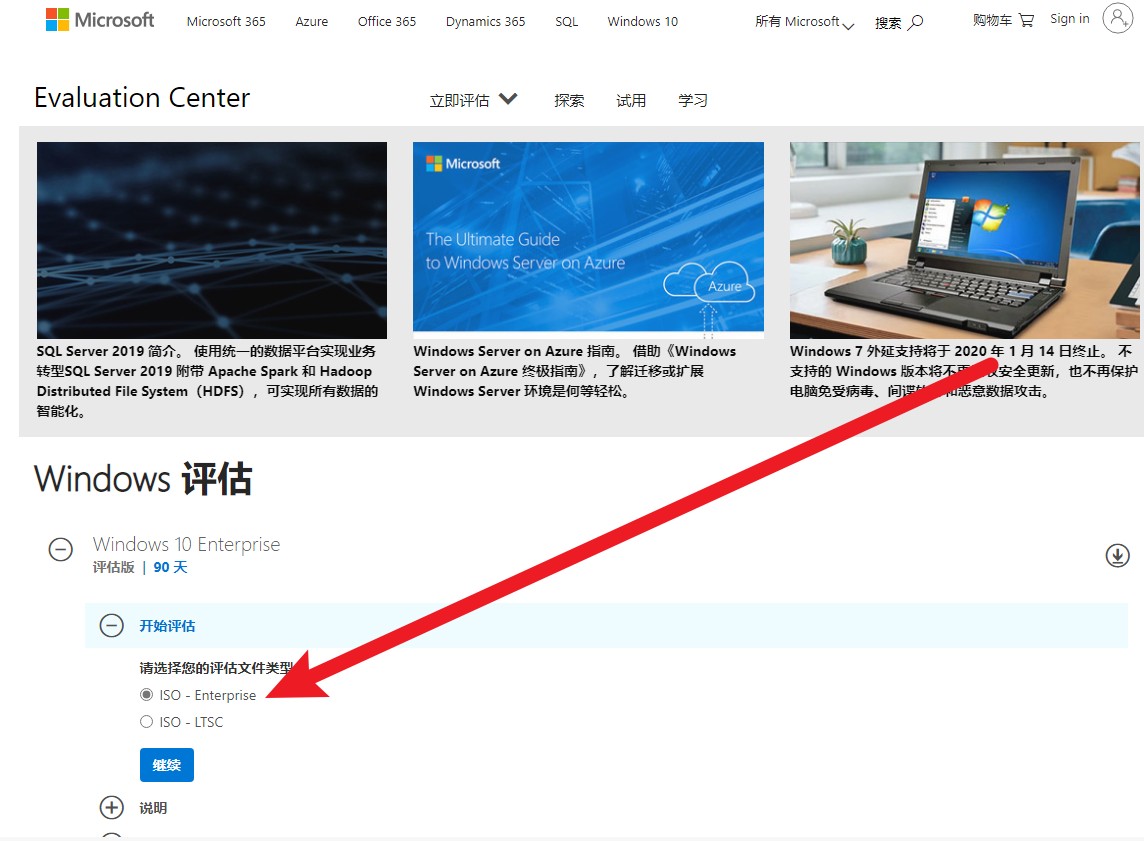
Task: Open the 立即评估 dropdown
Action: pos(473,100)
